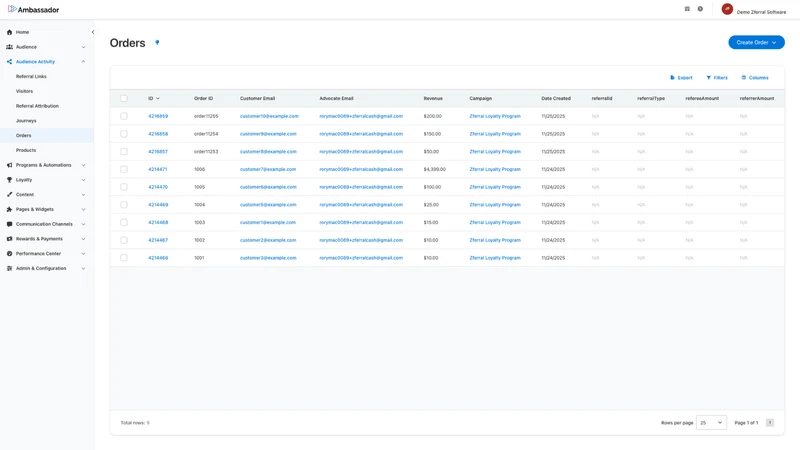The height and width of the screenshot is (450, 800).
Task: Click the Rewards & Payments money icon
Action: 9,239
